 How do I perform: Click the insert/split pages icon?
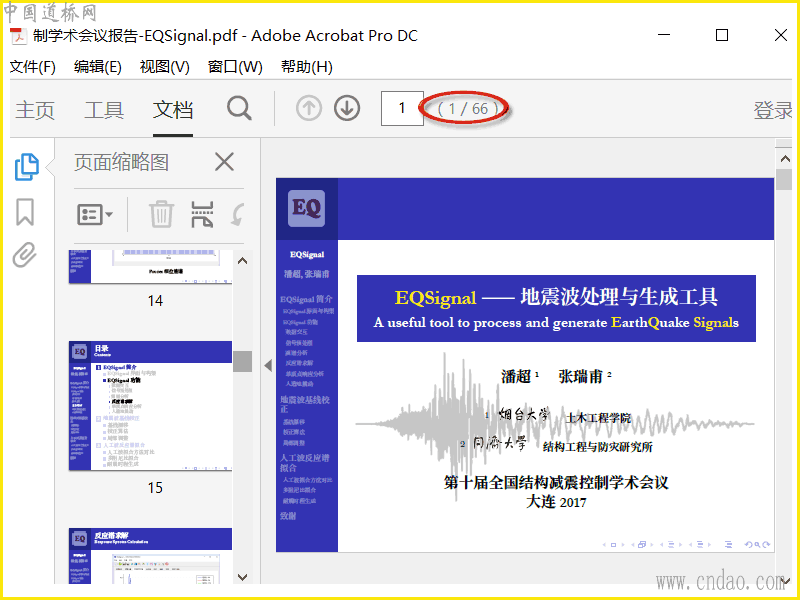(x=202, y=214)
